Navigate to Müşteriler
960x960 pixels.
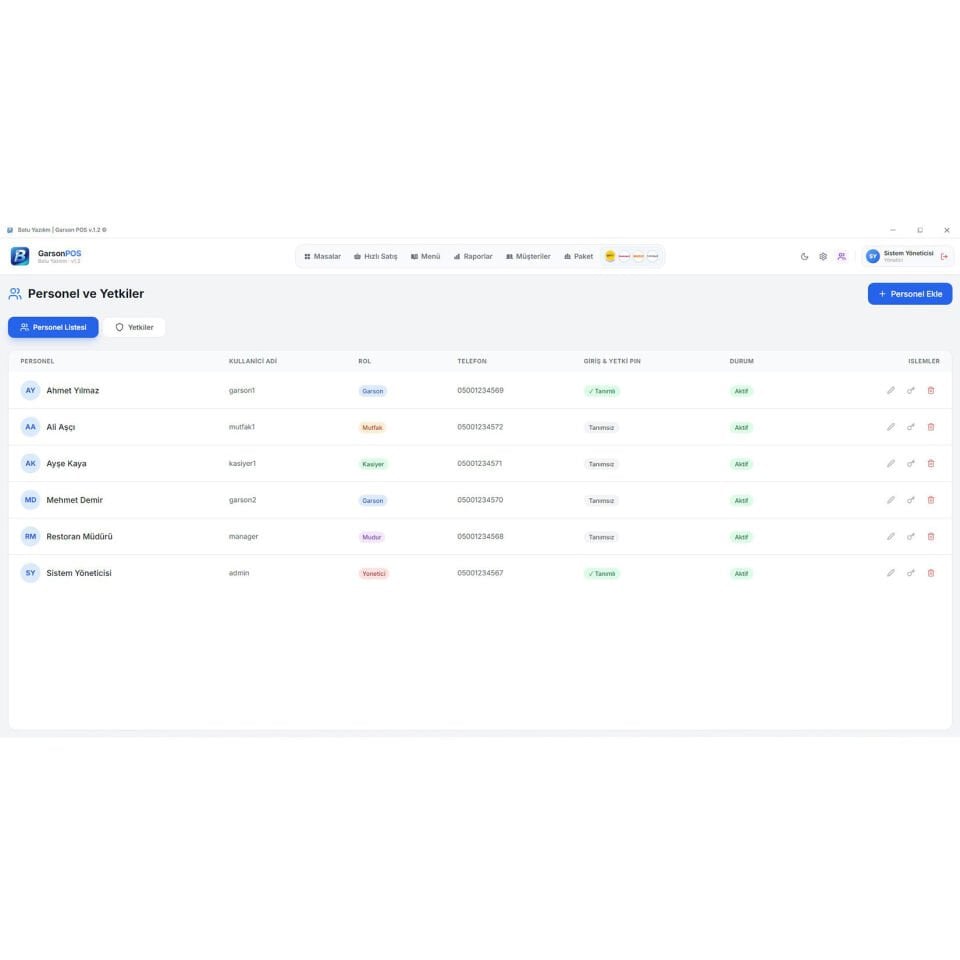coord(528,257)
